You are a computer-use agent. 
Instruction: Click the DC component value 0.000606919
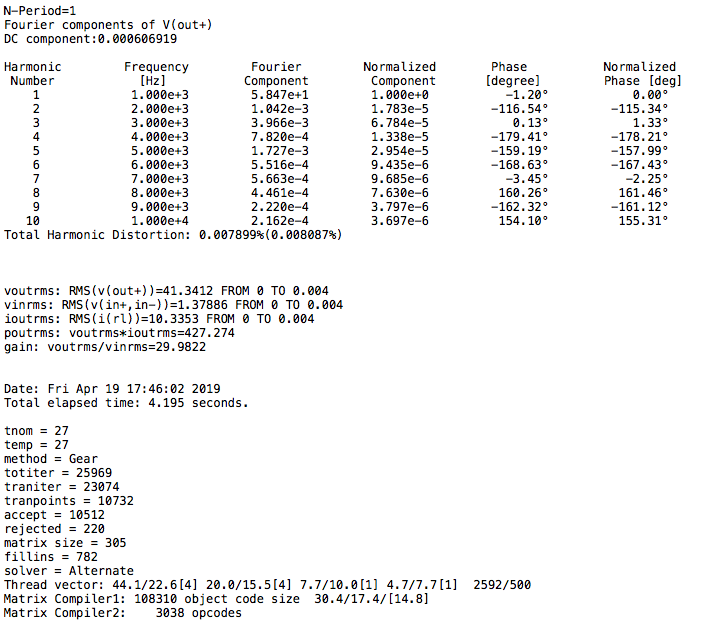137,39
